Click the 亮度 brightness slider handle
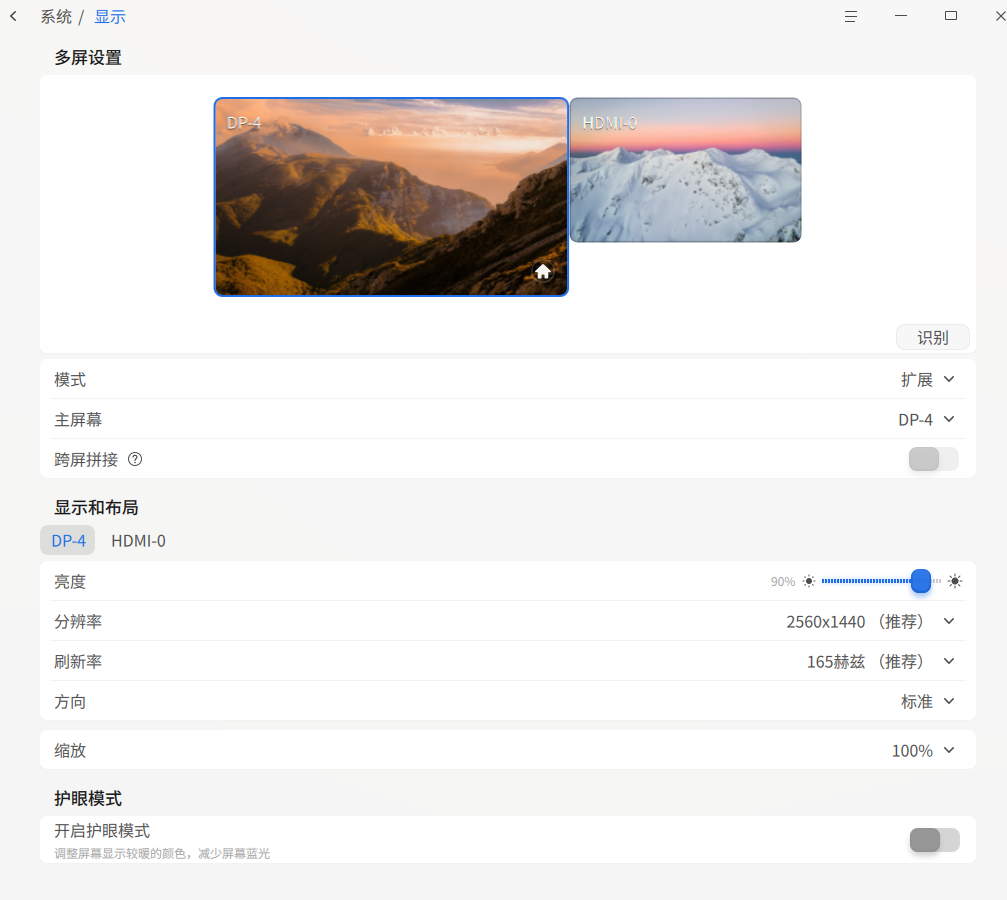Viewport: 1007px width, 900px height. tap(920, 581)
